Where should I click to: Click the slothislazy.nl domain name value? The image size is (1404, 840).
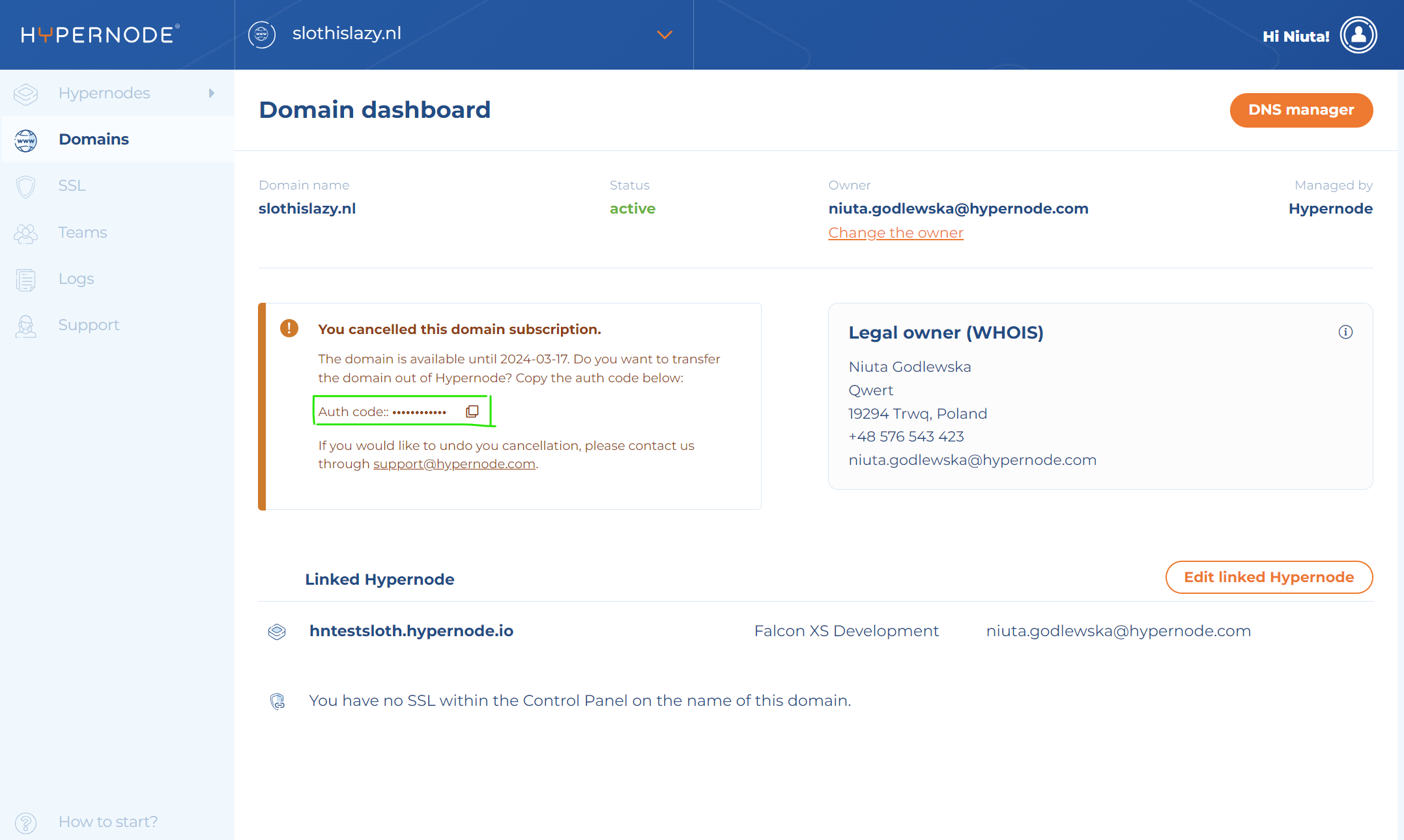click(307, 208)
